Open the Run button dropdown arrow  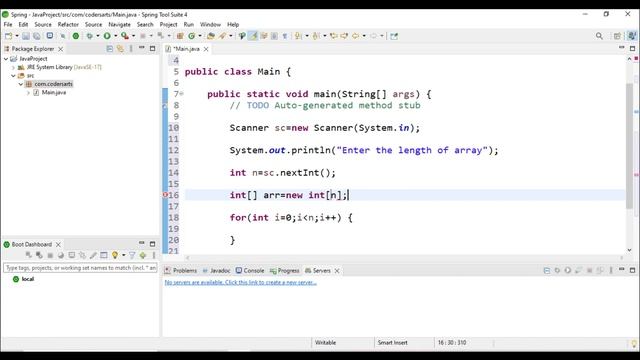116,36
